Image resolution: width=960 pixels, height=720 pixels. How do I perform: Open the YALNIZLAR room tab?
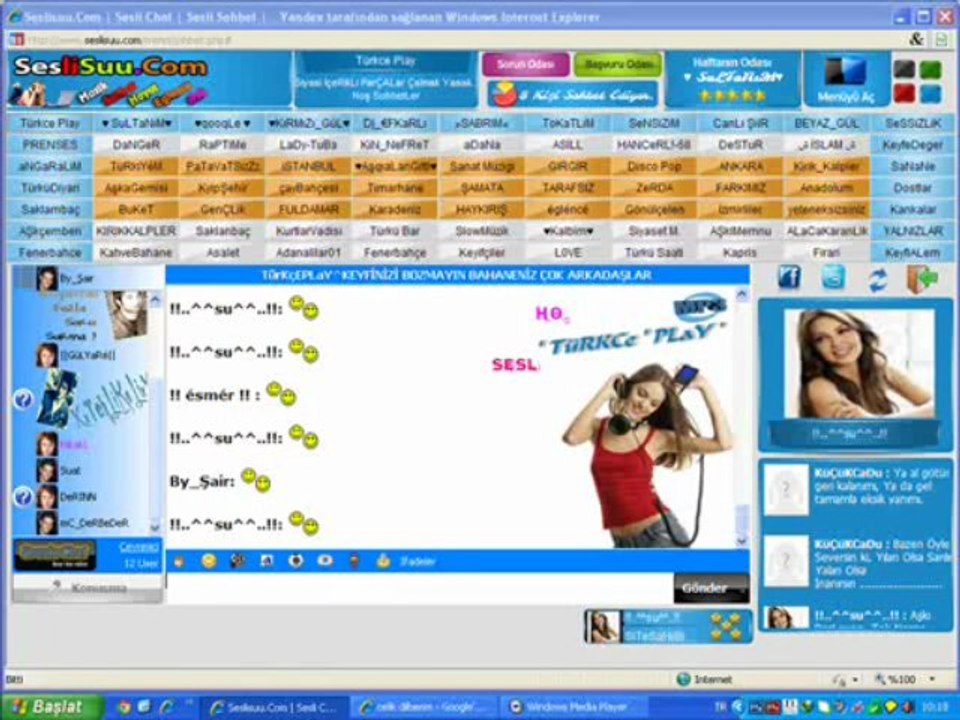pos(913,231)
